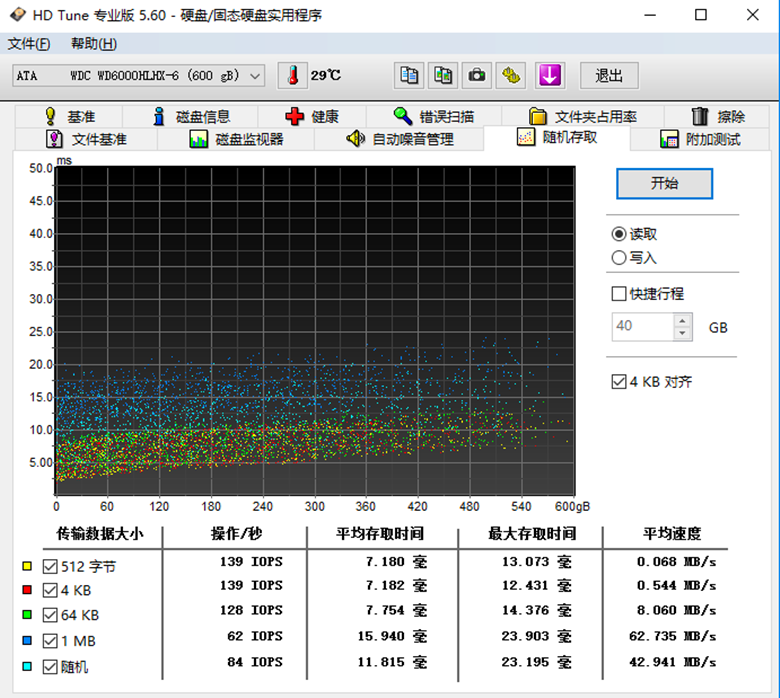The height and width of the screenshot is (698, 780).
Task: Increase the GB stepper value
Action: tap(682, 320)
